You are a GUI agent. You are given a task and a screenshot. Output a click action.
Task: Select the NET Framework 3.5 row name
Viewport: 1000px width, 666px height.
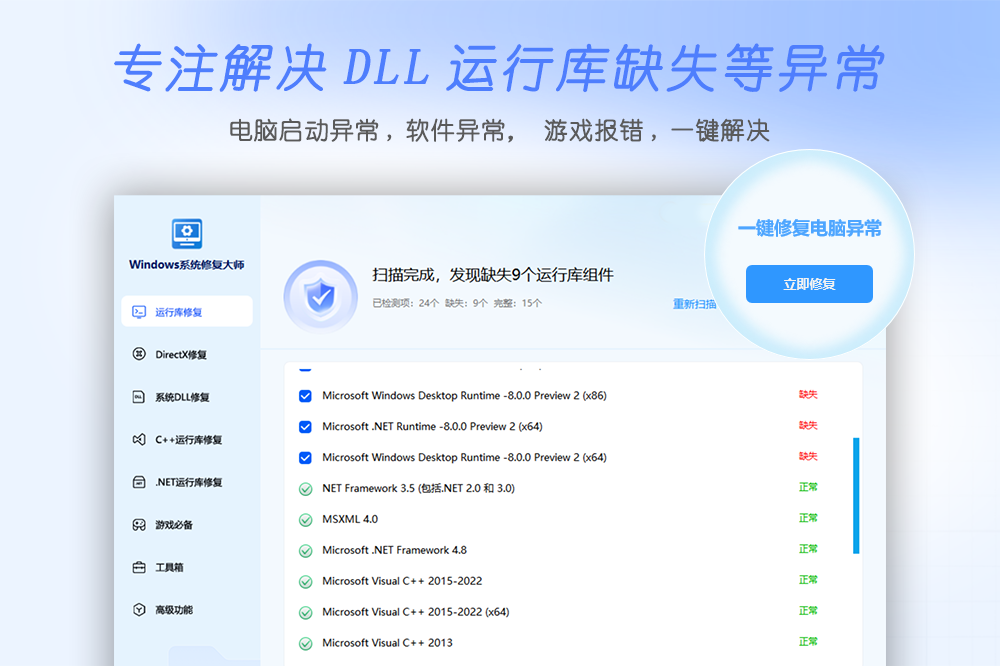coord(418,488)
